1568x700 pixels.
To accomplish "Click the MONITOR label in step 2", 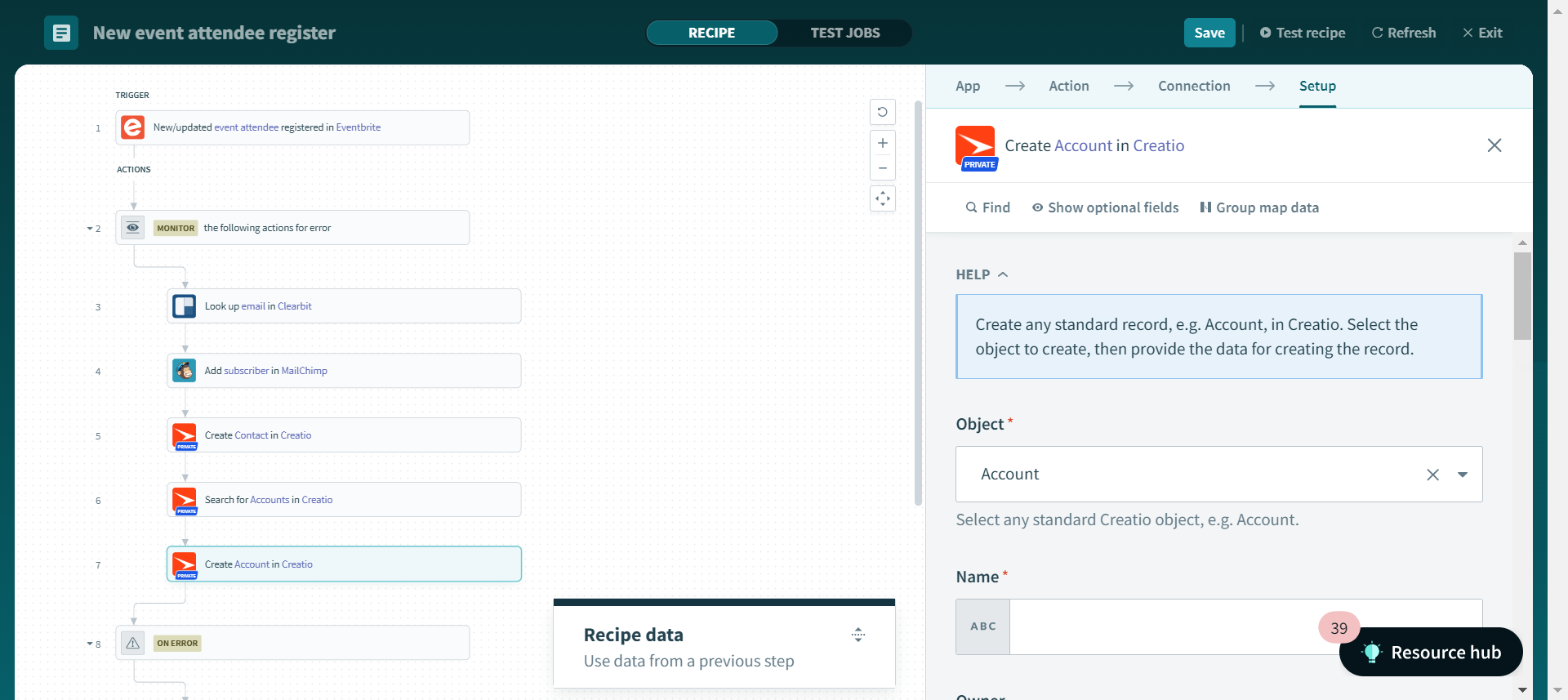I will [x=176, y=229].
